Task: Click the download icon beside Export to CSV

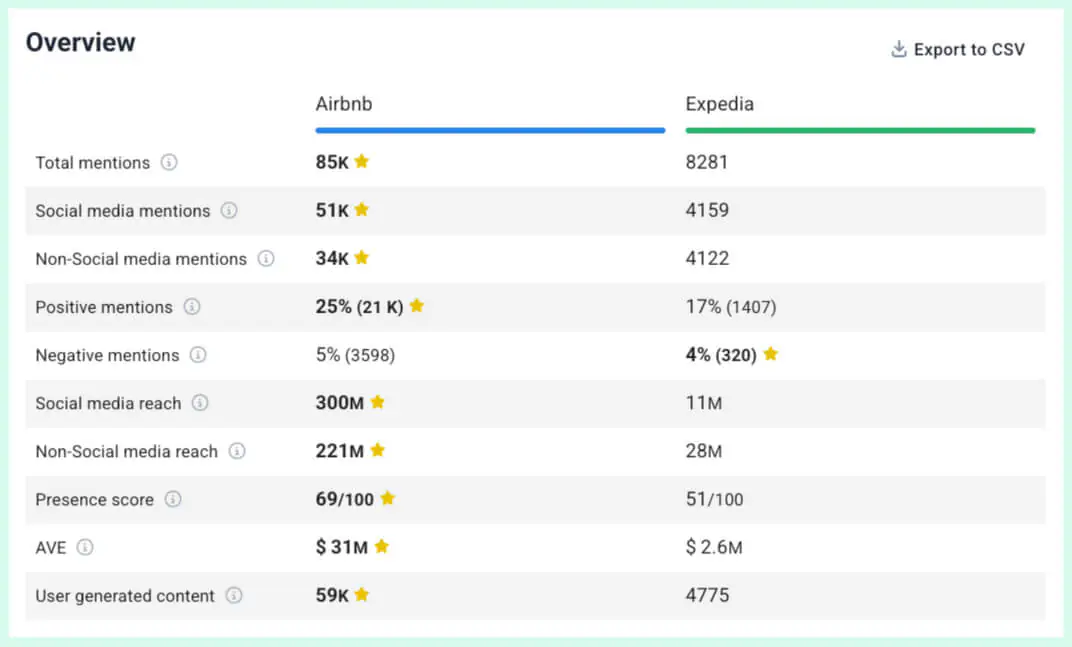Action: (x=899, y=49)
